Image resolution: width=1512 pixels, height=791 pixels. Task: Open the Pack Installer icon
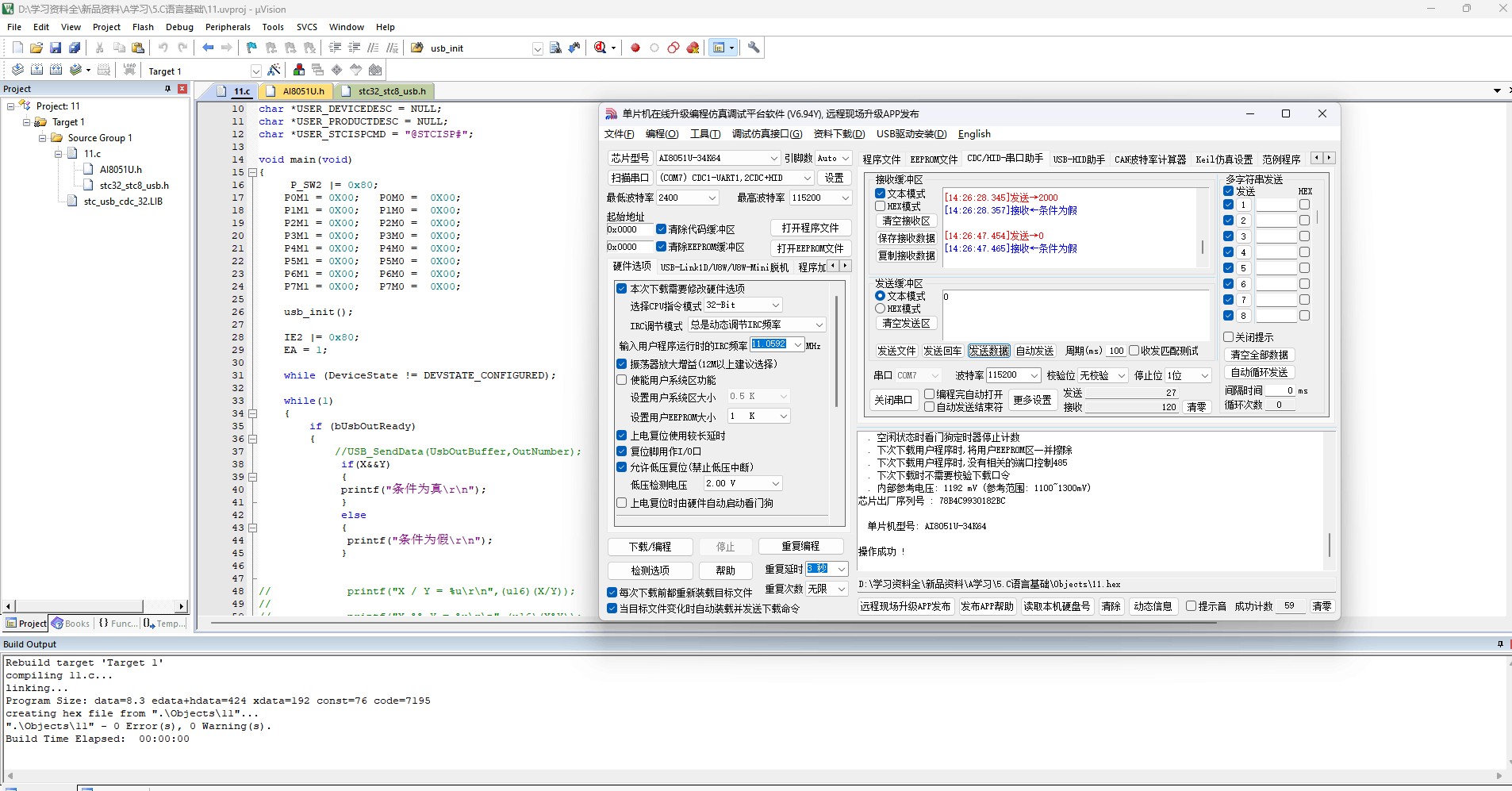375,70
